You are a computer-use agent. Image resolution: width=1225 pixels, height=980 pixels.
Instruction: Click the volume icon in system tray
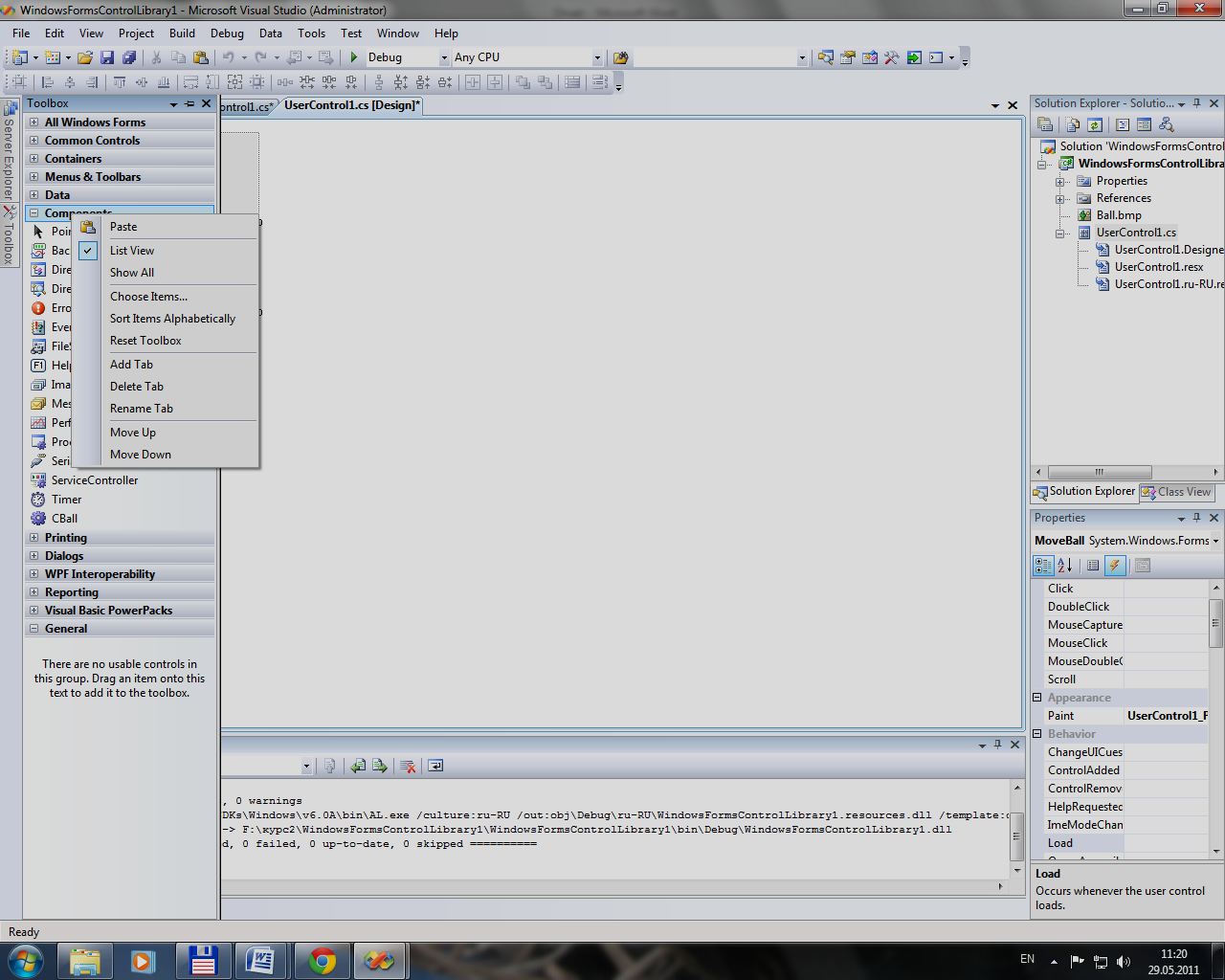[1124, 961]
